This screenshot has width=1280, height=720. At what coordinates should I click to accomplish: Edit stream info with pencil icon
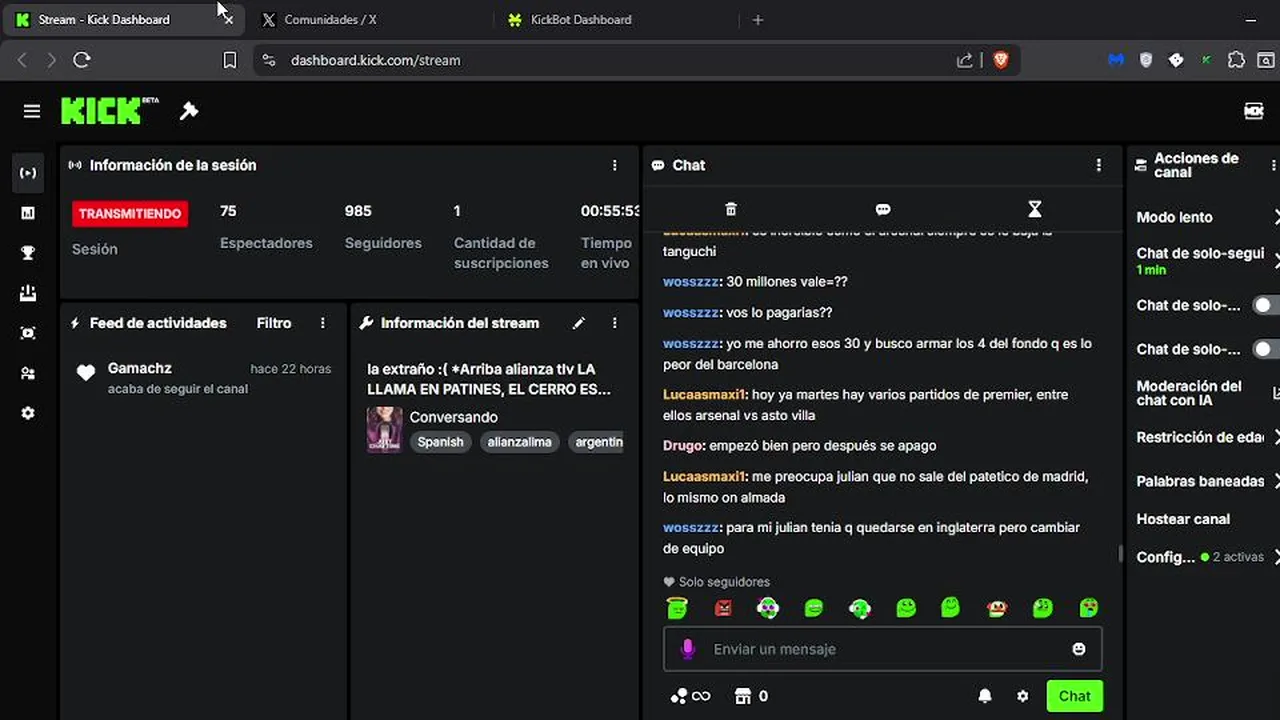(578, 323)
